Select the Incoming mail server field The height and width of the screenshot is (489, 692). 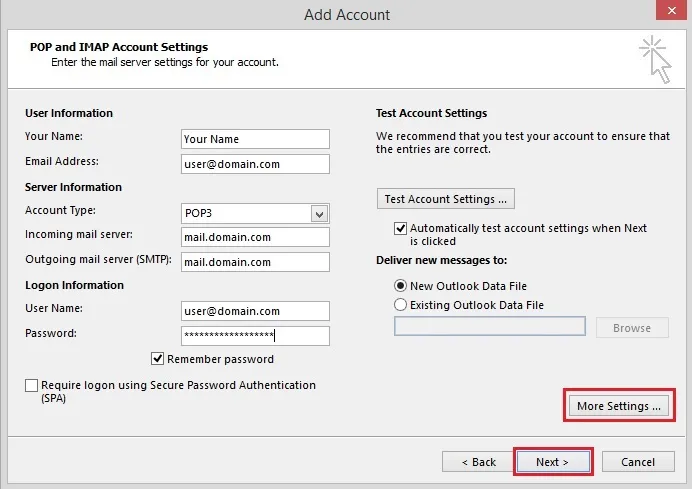point(255,237)
